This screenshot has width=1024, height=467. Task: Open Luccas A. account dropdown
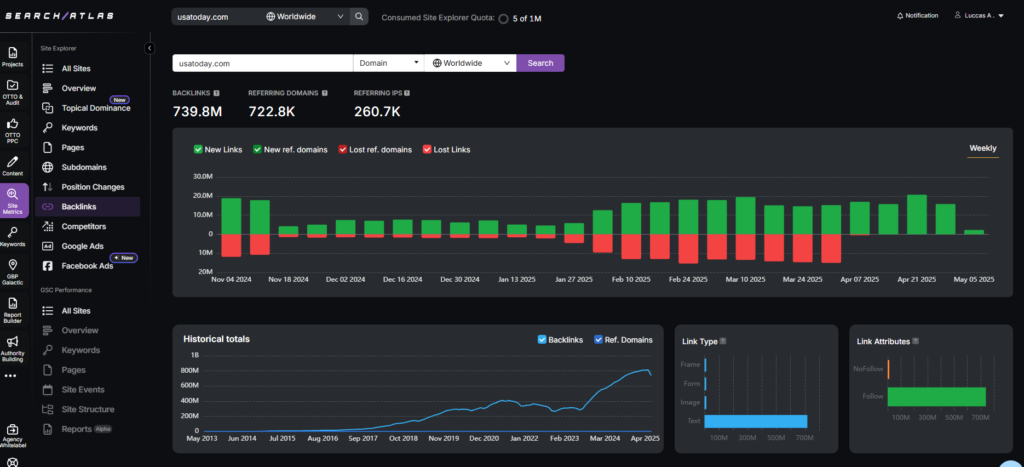pos(978,16)
